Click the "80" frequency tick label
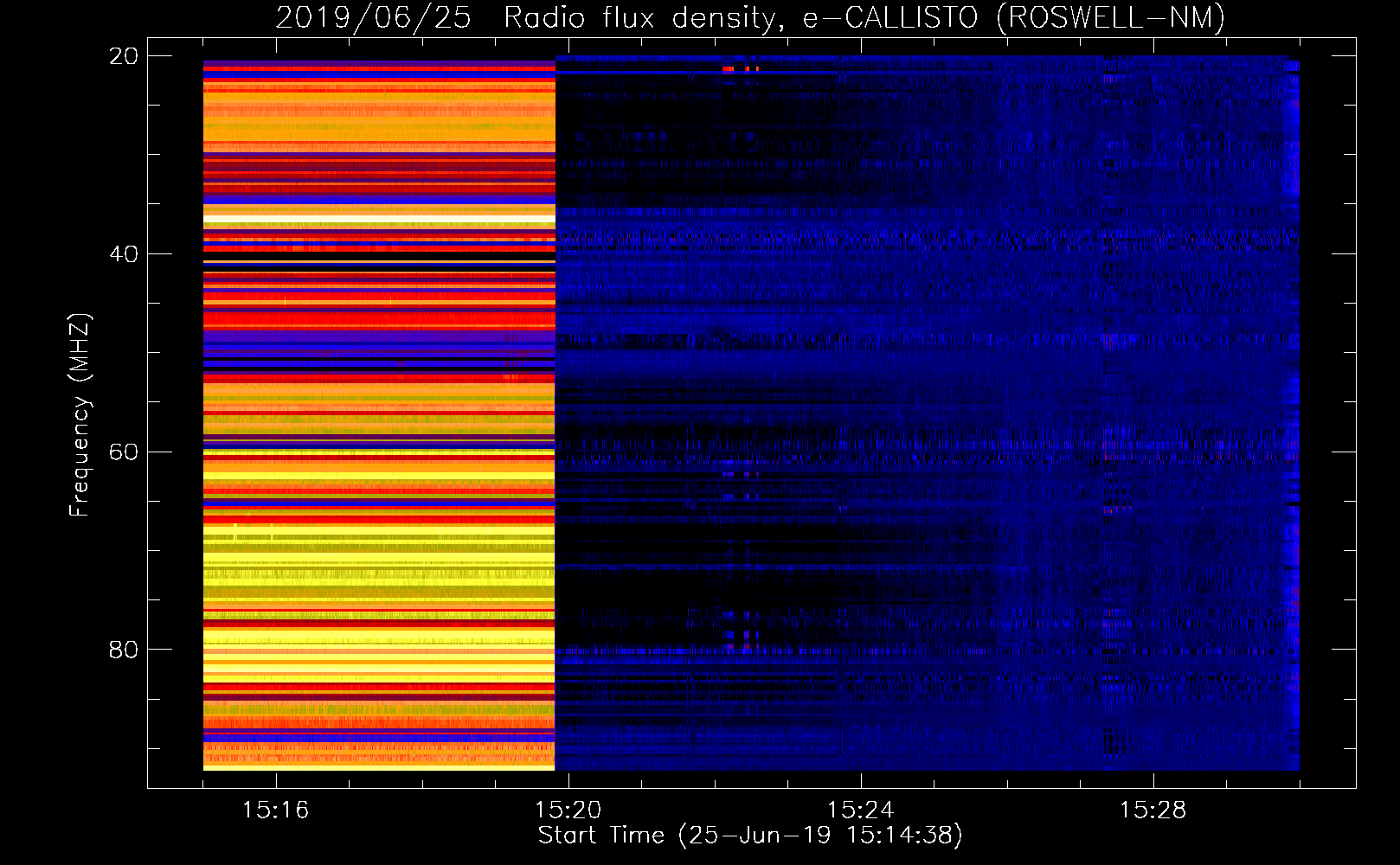 pyautogui.click(x=124, y=650)
